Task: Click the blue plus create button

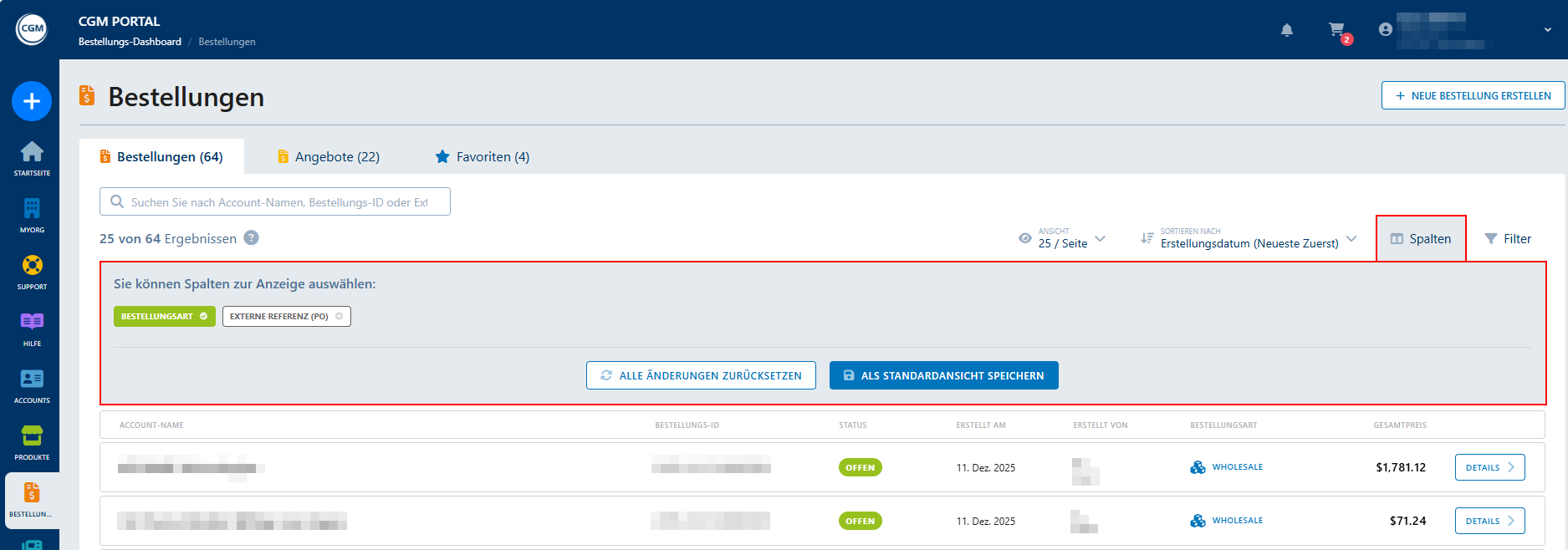Action: tap(32, 101)
